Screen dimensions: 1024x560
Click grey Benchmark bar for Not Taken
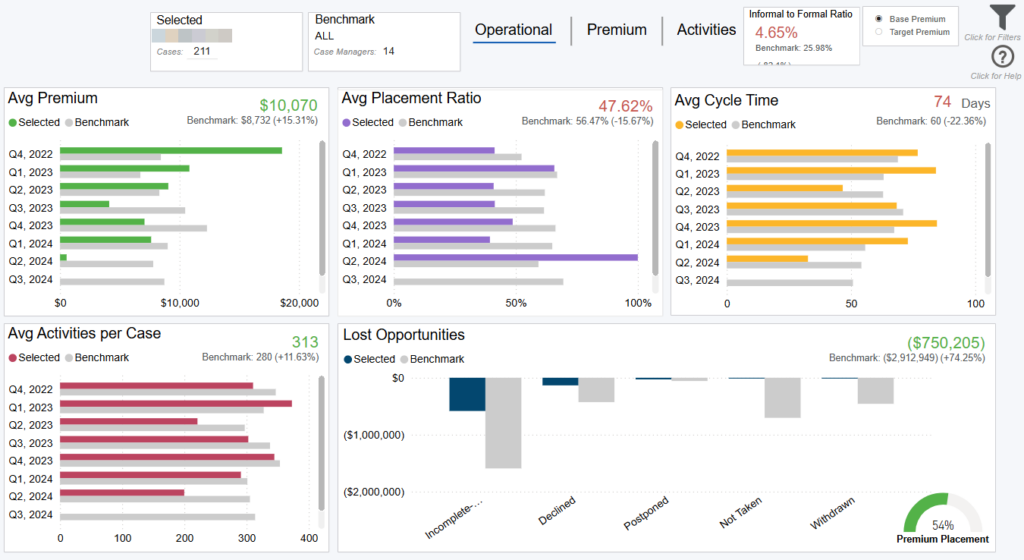(x=782, y=397)
